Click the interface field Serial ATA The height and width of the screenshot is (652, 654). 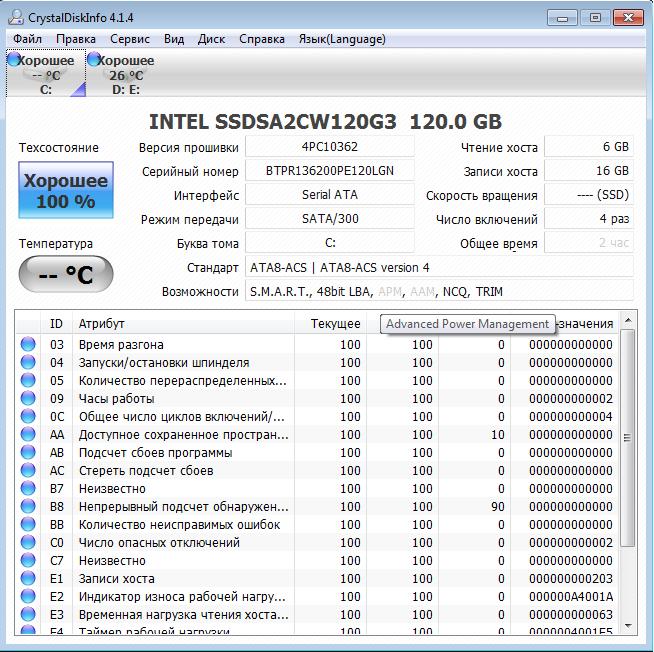click(x=330, y=195)
